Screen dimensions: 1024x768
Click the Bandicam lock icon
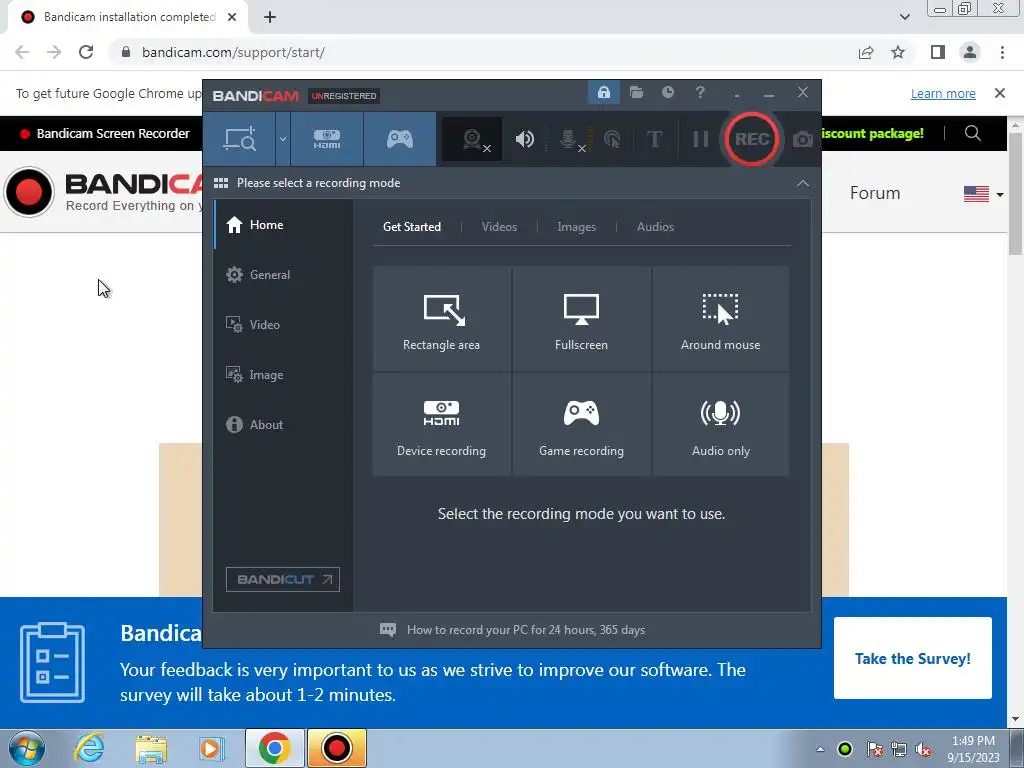coord(603,92)
